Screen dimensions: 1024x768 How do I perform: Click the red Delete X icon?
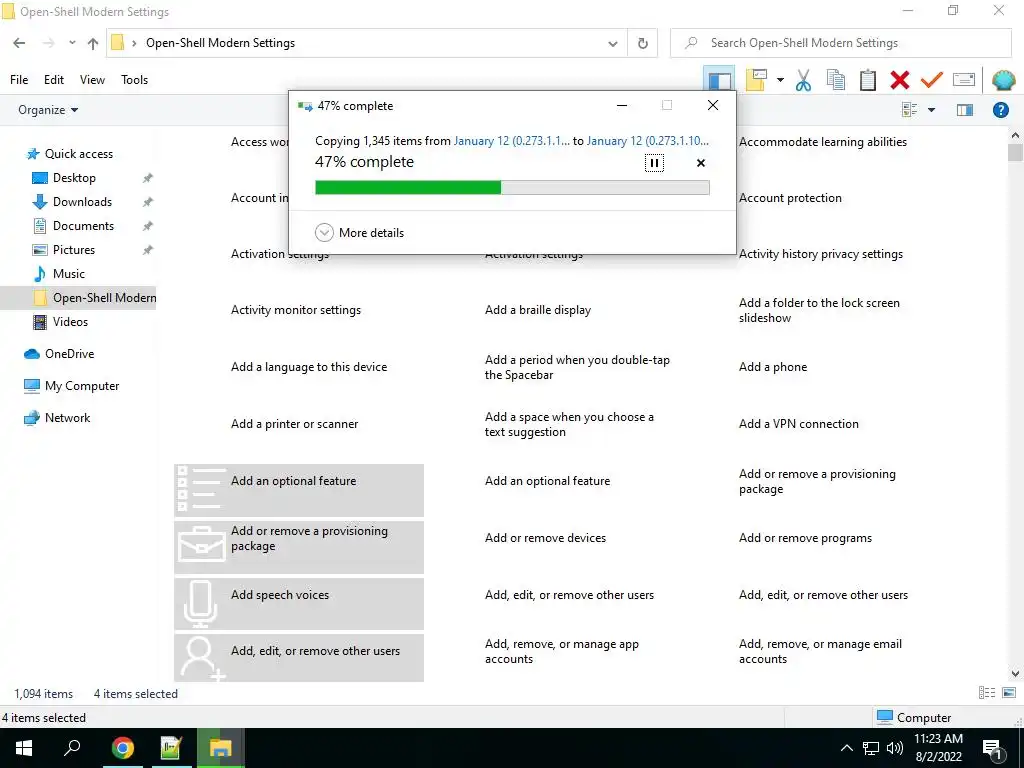pos(899,80)
